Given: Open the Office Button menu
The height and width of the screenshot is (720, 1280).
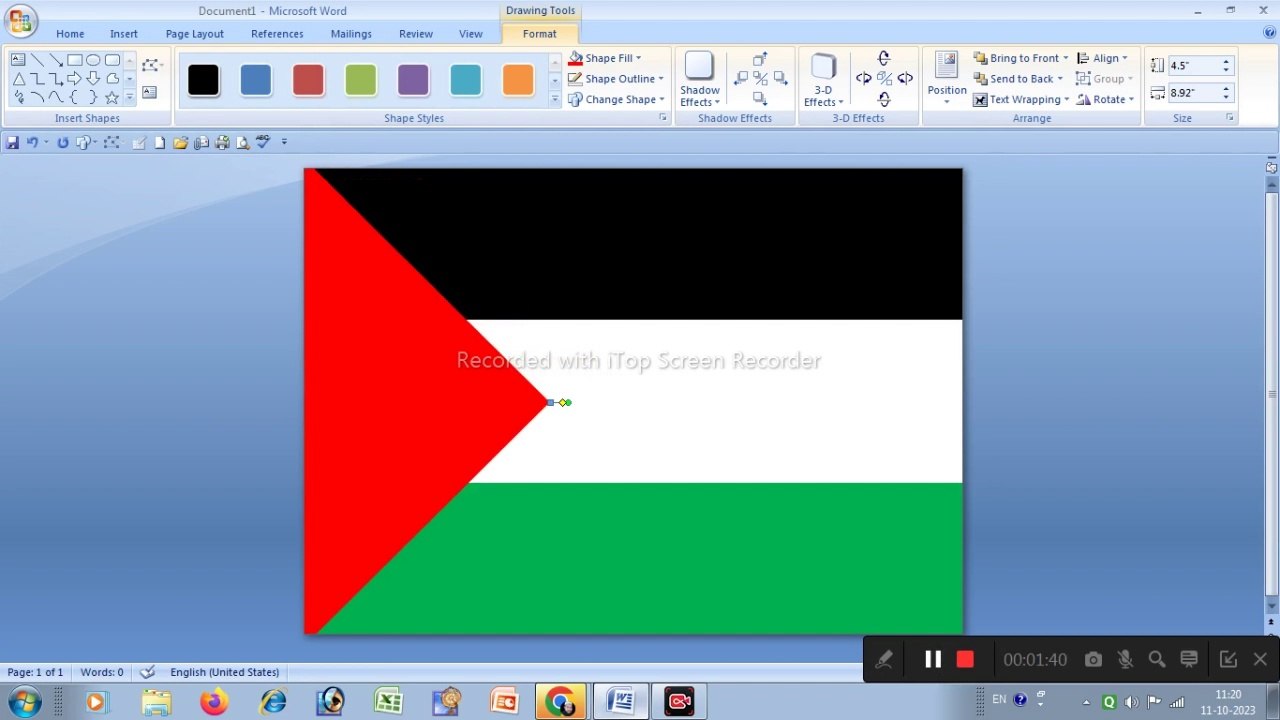Looking at the screenshot, I should (20, 20).
